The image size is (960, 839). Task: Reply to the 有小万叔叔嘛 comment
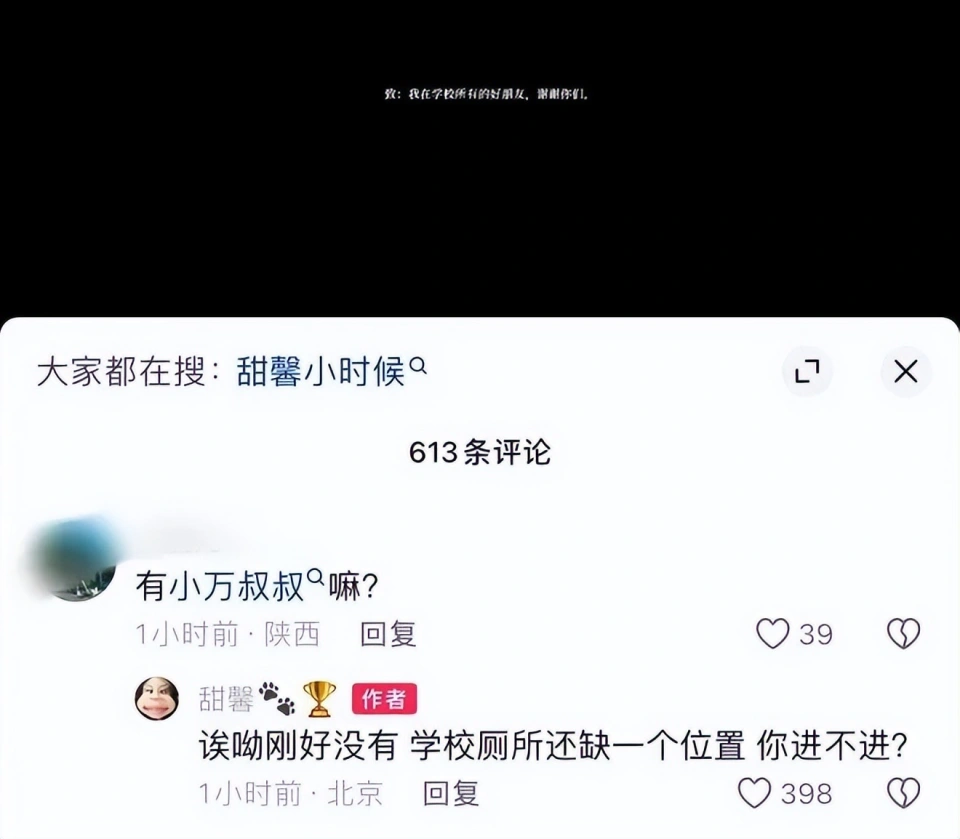point(388,634)
